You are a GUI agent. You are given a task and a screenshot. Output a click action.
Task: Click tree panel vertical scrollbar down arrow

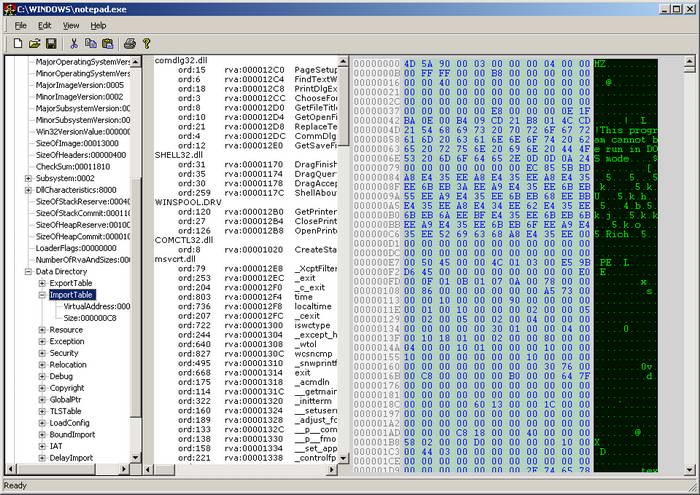coord(136,458)
